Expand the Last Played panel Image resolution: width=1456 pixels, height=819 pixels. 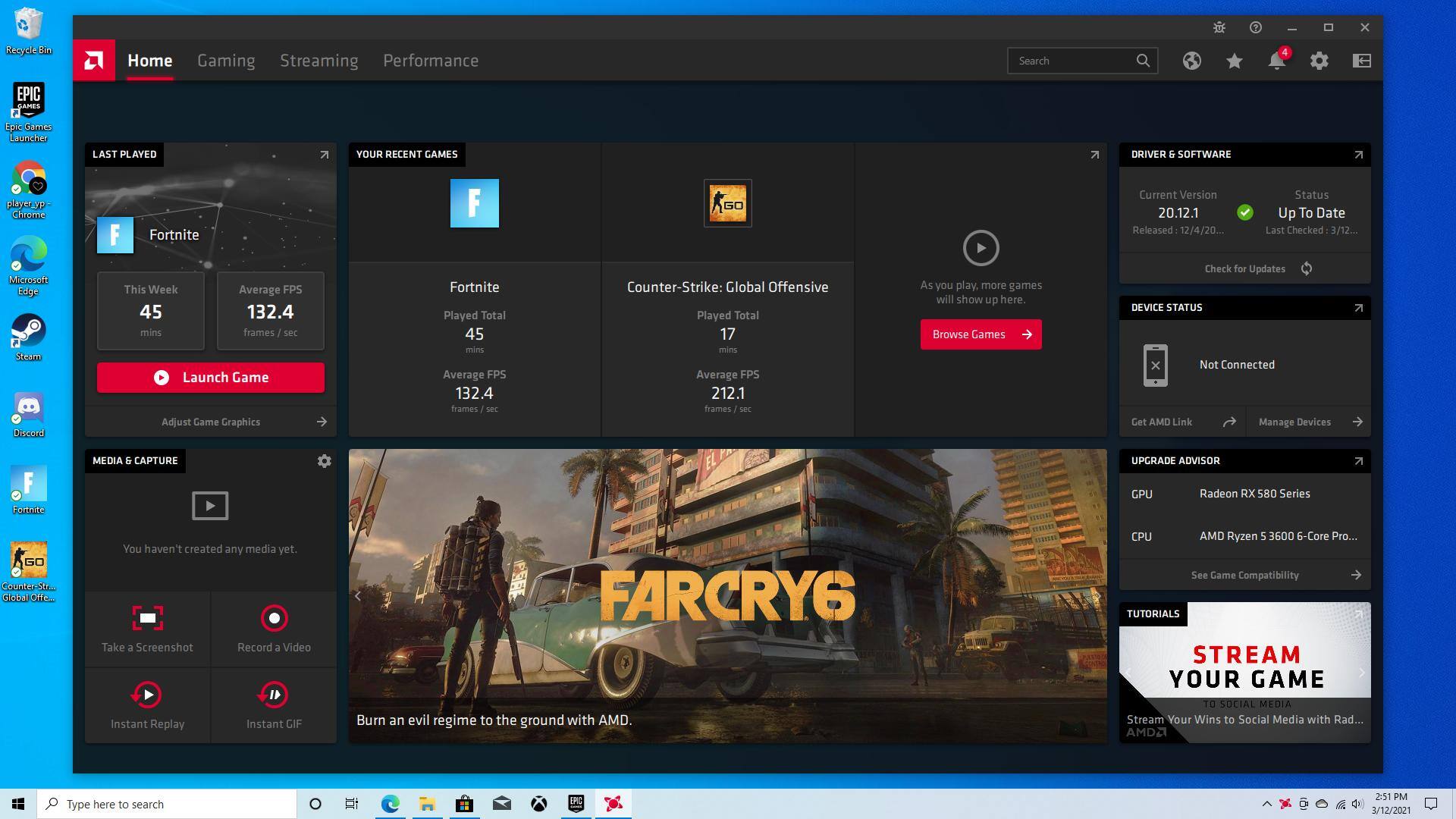(x=324, y=155)
